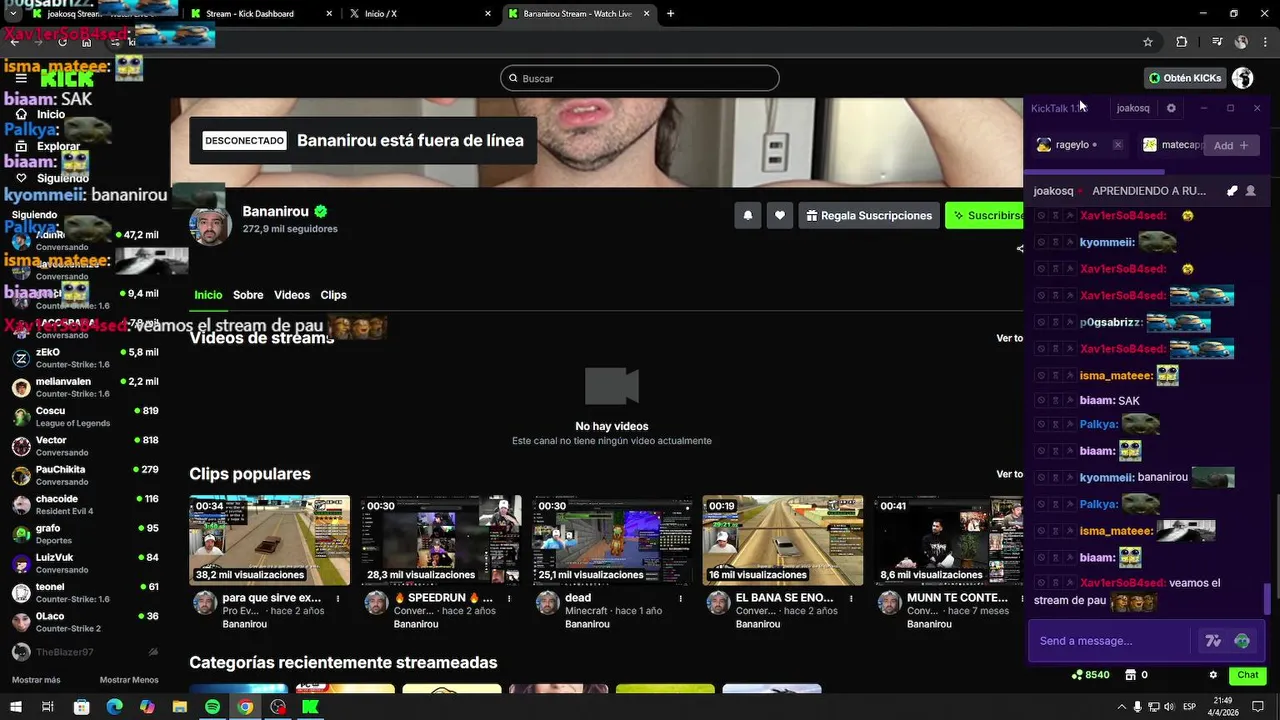Image resolution: width=1280 pixels, height=720 pixels.
Task: Click the pin icon in joakosq chat header
Action: click(1232, 191)
